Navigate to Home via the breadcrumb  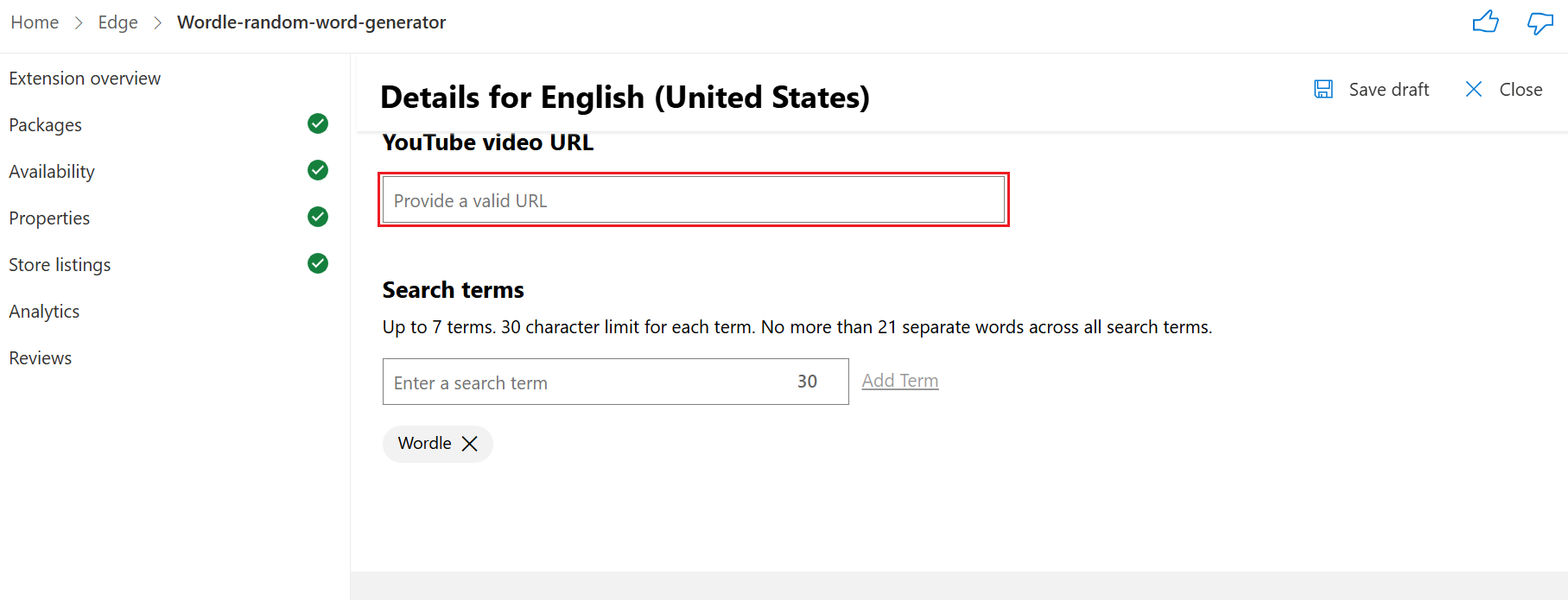35,22
